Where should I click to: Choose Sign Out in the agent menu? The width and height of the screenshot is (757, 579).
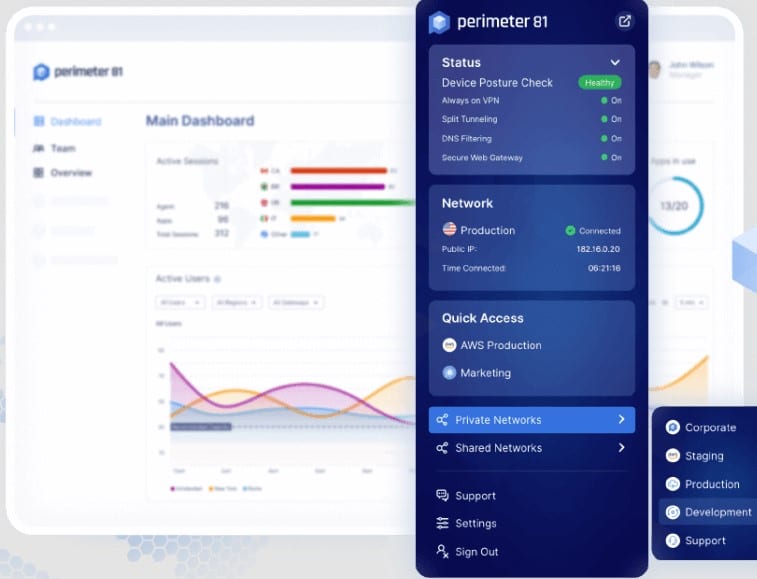click(477, 551)
